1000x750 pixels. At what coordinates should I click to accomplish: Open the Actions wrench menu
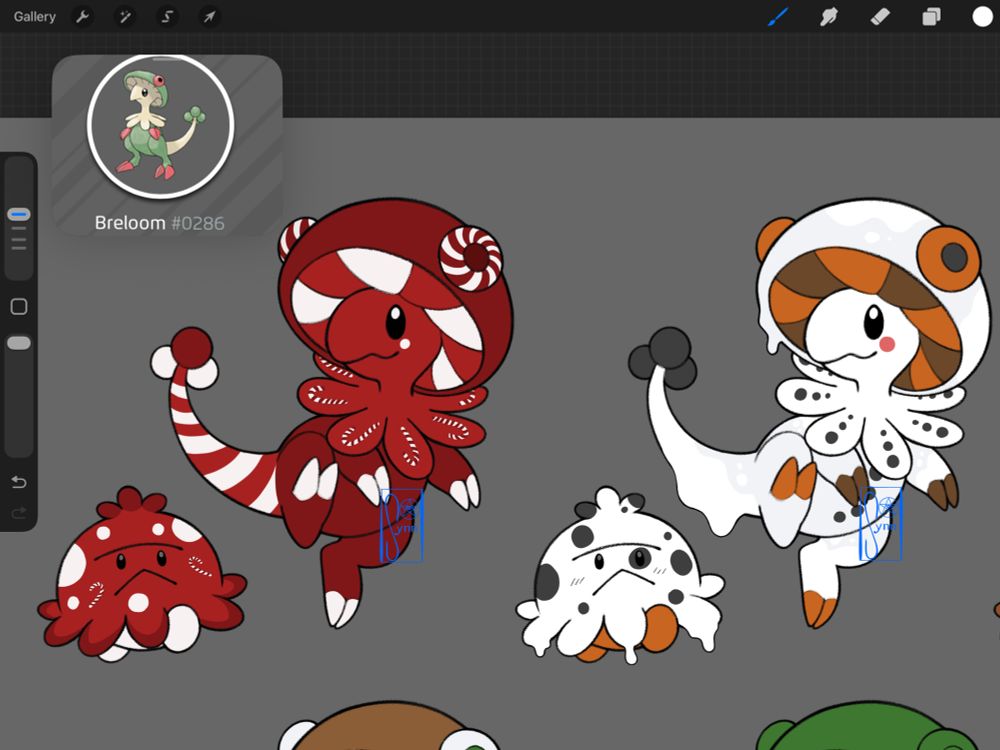(82, 17)
